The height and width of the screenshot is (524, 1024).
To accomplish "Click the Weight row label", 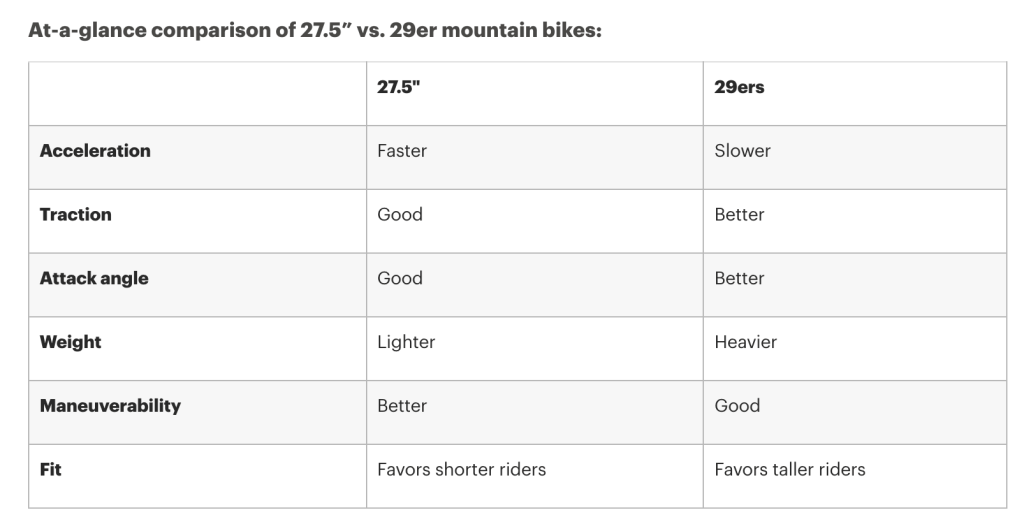I will (x=71, y=342).
